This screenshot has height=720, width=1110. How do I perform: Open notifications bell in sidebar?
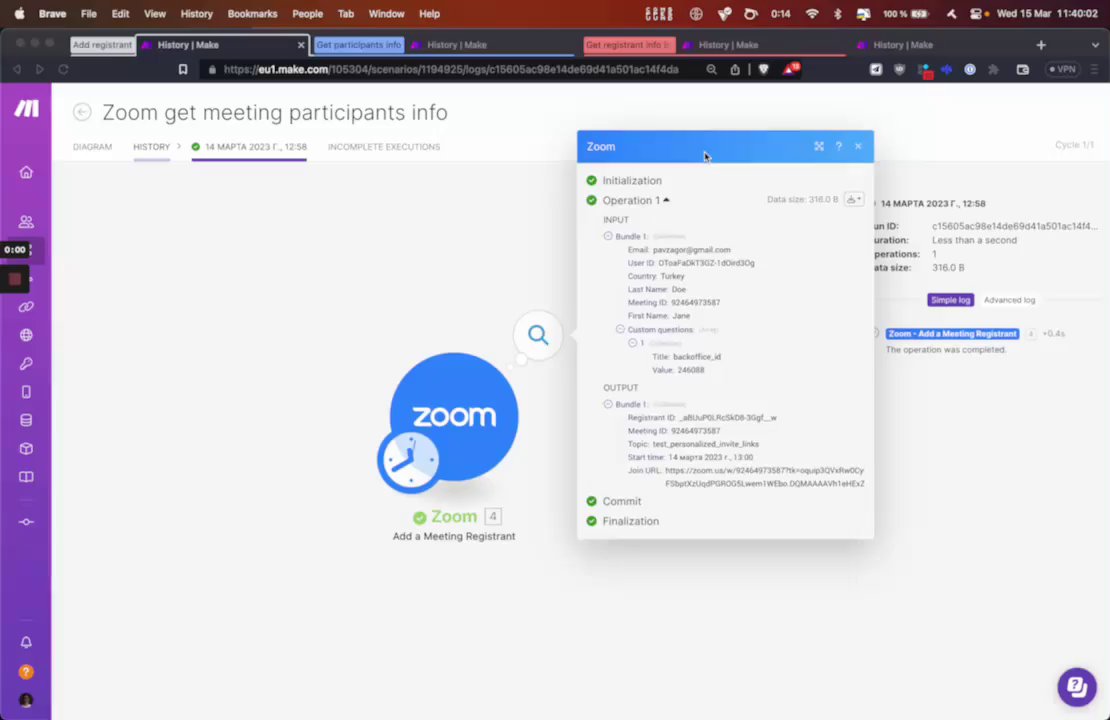[26, 642]
